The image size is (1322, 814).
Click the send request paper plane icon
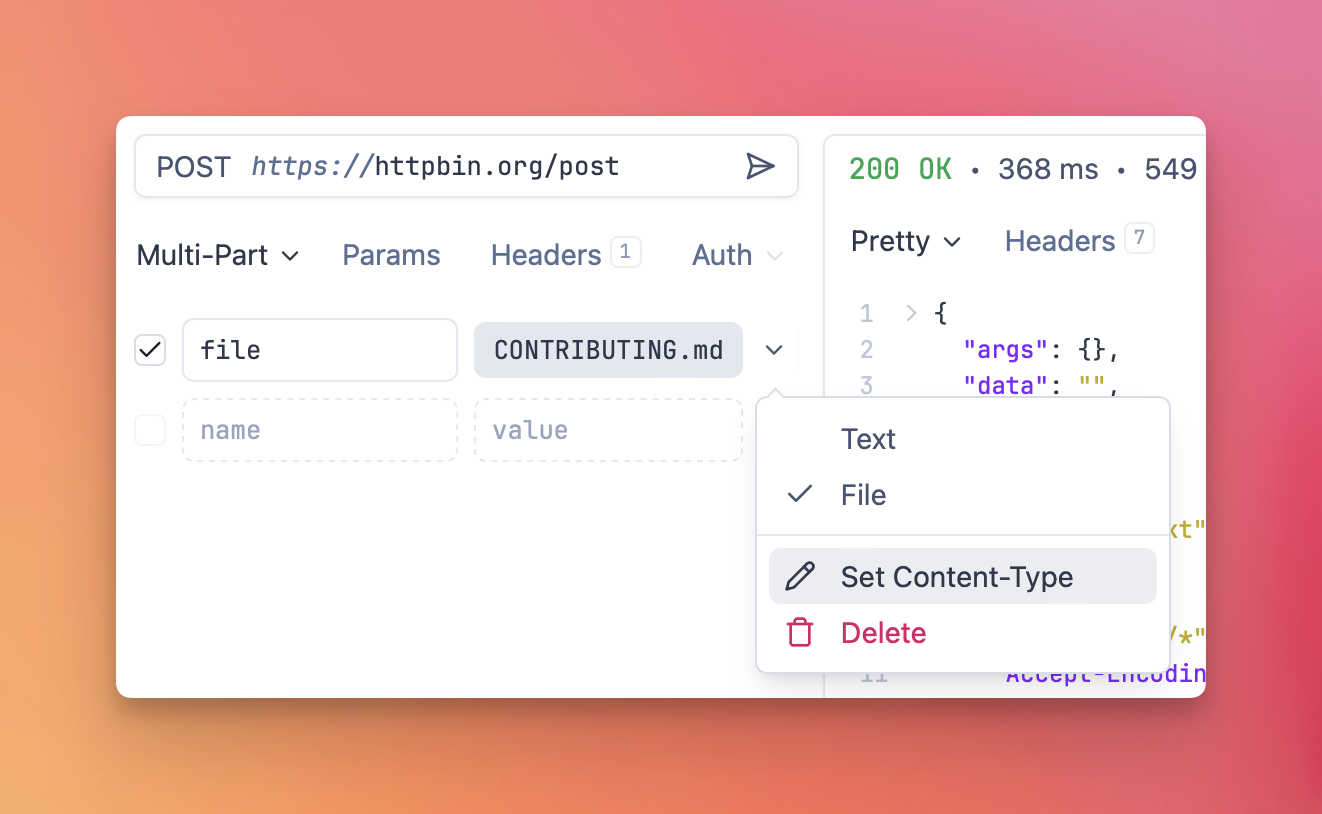coord(760,166)
